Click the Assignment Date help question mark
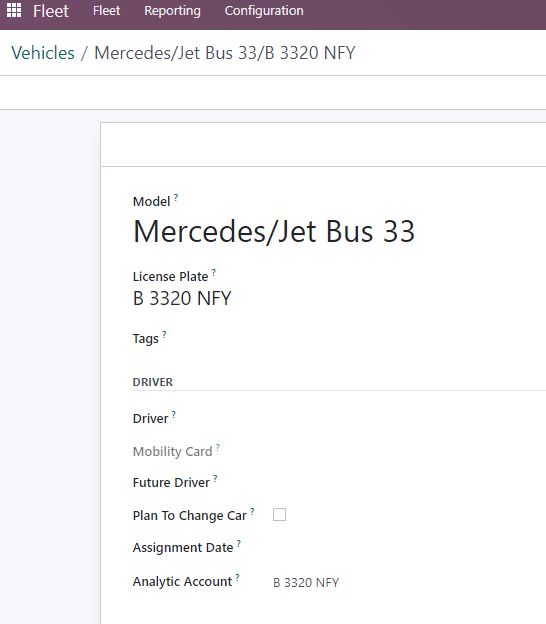 point(238,543)
